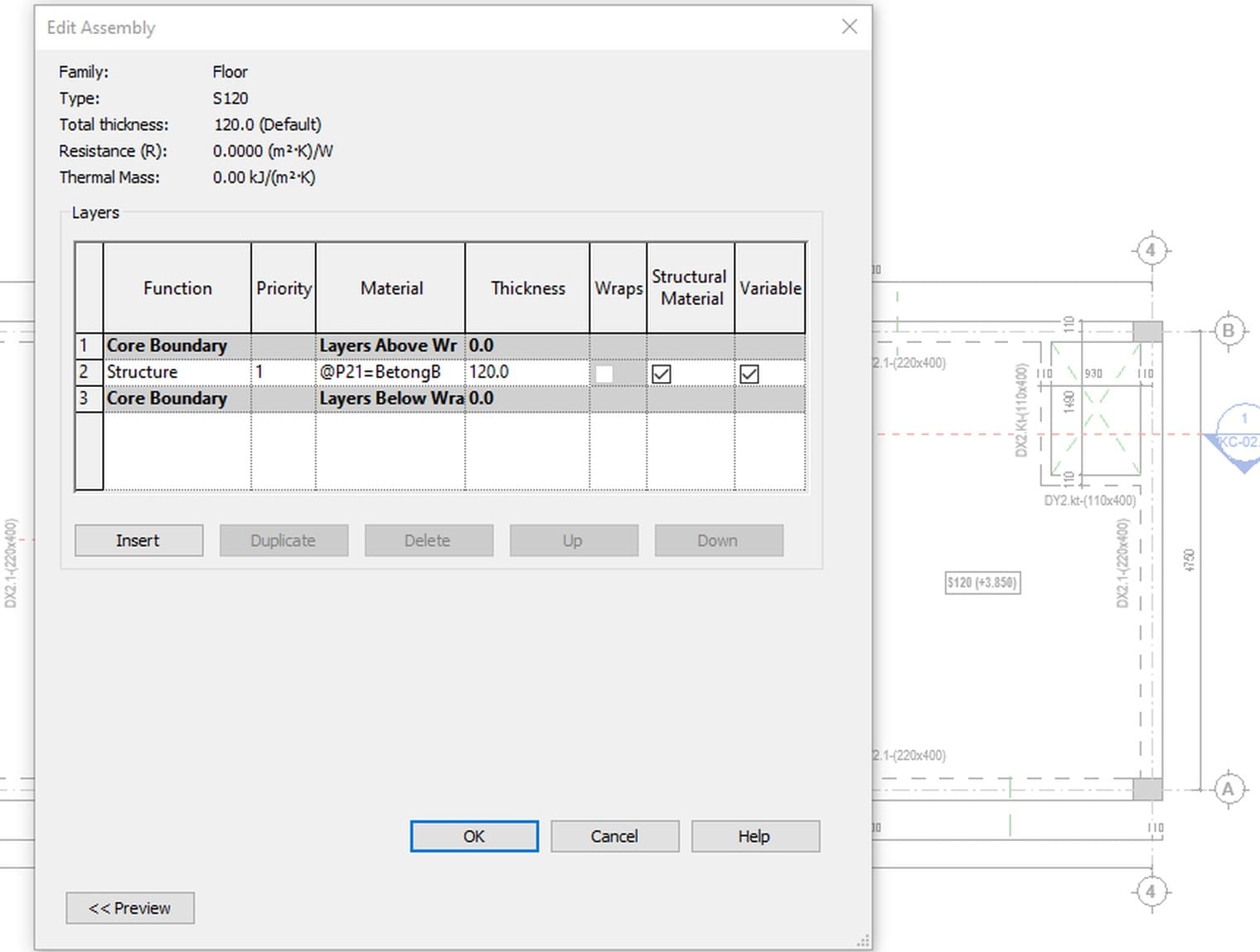Screen dimensions: 1260x952
Task: Select row 3 header in layers table
Action: (89, 399)
